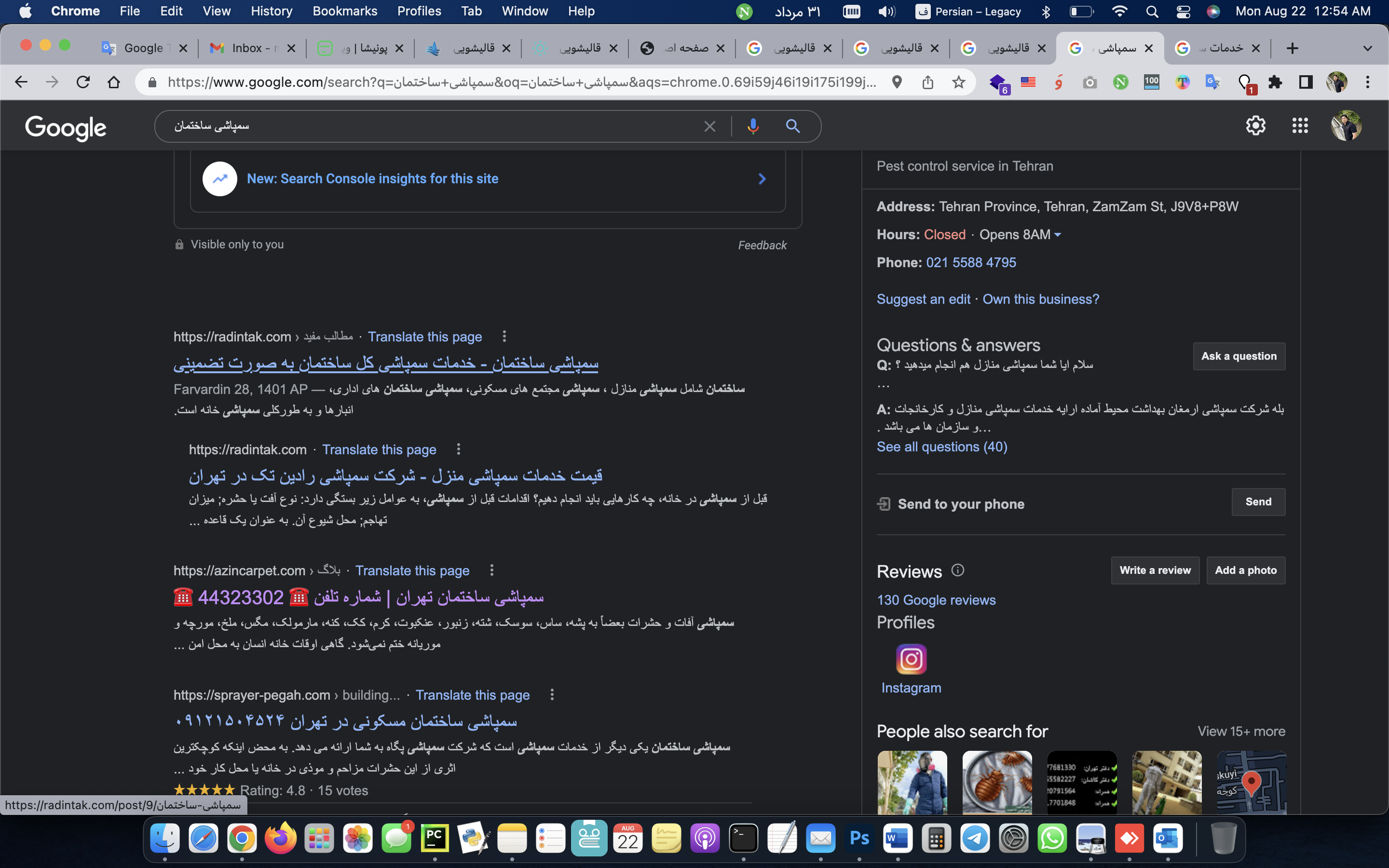Open the History menu
Screen dimensions: 1389x868
click(272, 12)
